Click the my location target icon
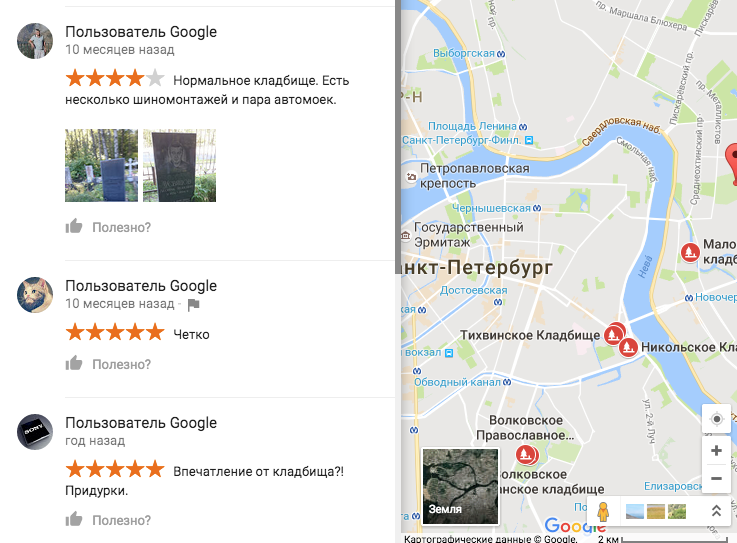 tap(716, 418)
